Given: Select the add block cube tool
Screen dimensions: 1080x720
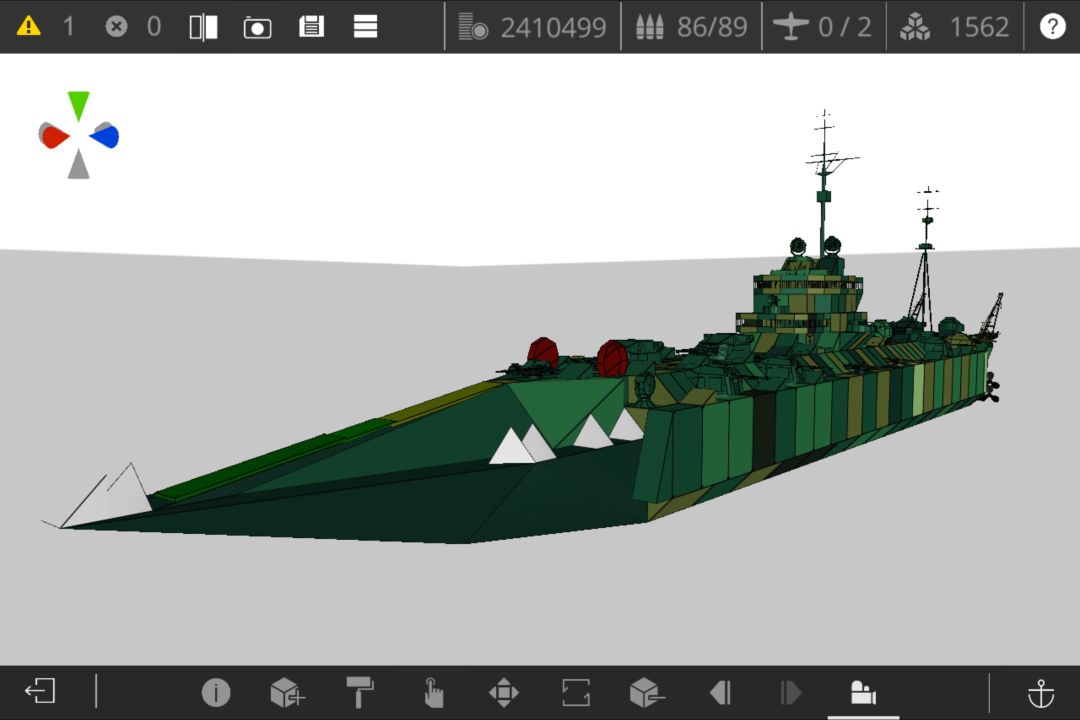Looking at the screenshot, I should pos(287,692).
